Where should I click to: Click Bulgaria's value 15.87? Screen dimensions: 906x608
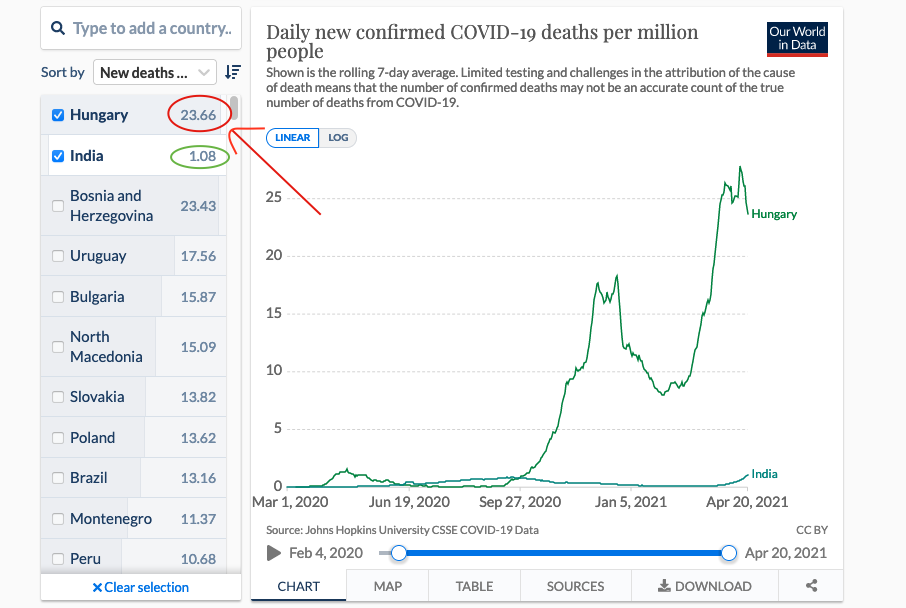[x=198, y=297]
